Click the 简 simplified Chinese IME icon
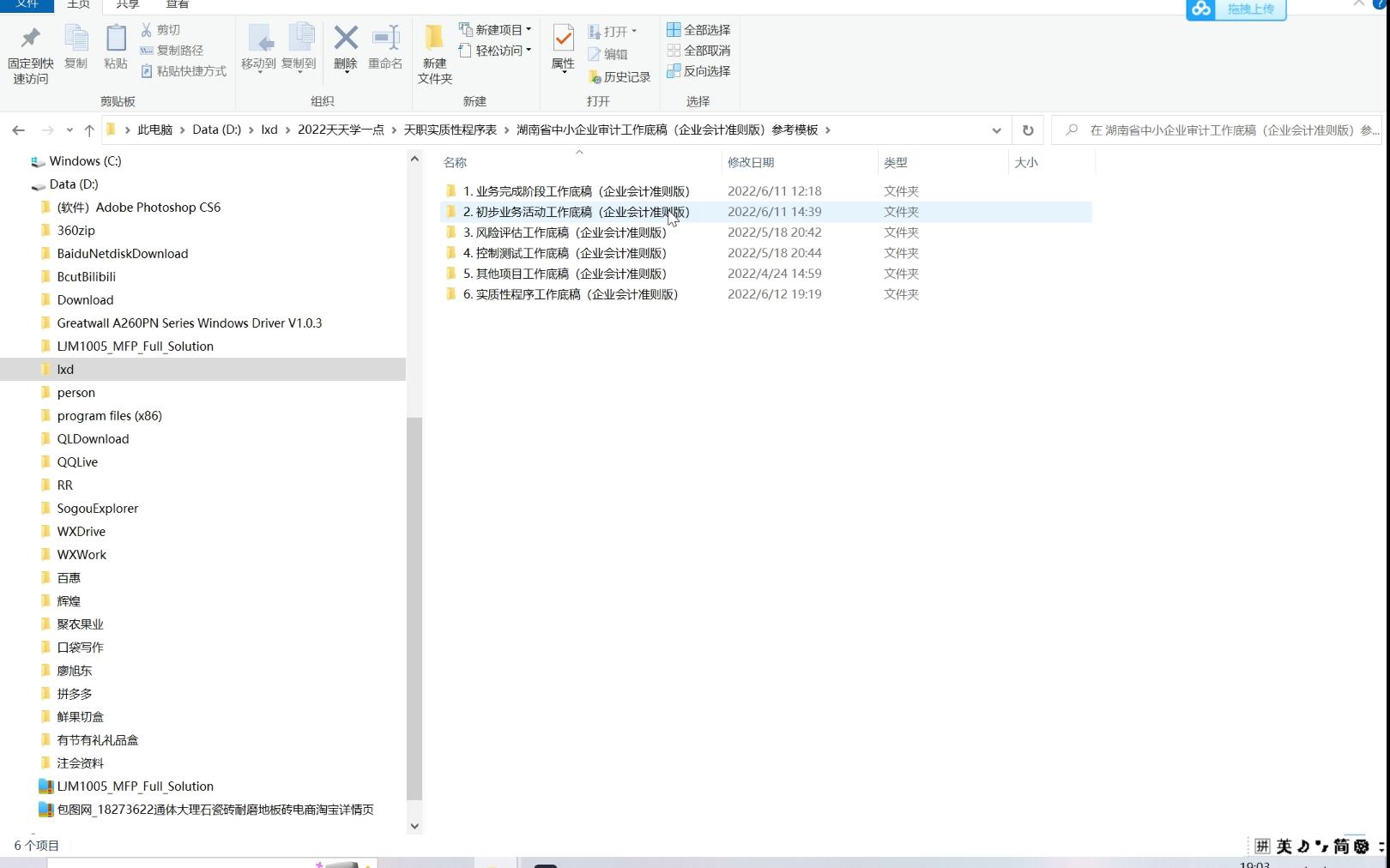The width and height of the screenshot is (1390, 868). [1341, 847]
